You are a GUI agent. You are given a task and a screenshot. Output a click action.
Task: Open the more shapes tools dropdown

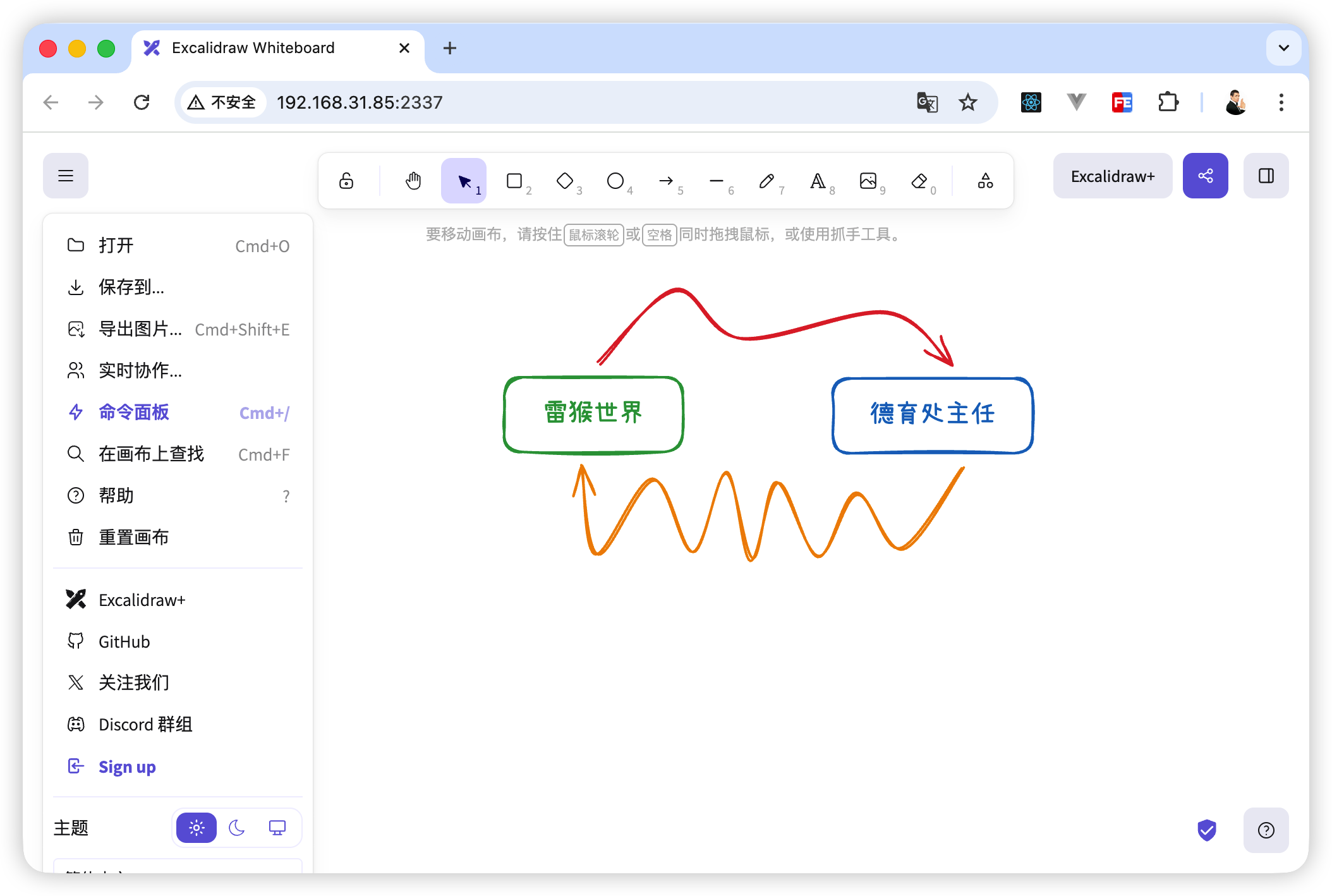click(x=985, y=181)
